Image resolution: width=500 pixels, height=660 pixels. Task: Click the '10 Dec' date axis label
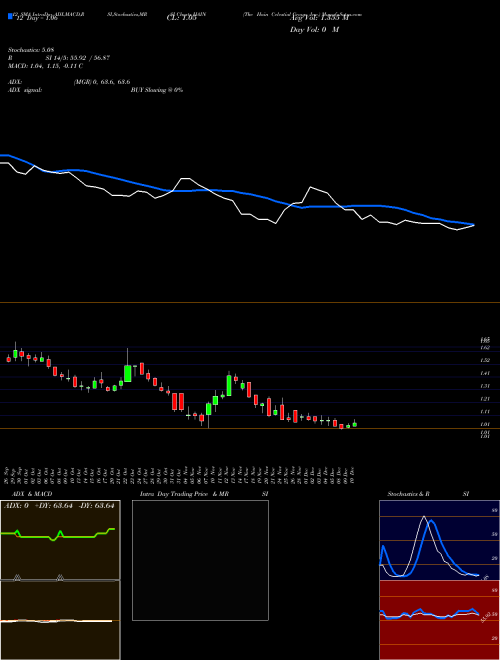coord(354,475)
